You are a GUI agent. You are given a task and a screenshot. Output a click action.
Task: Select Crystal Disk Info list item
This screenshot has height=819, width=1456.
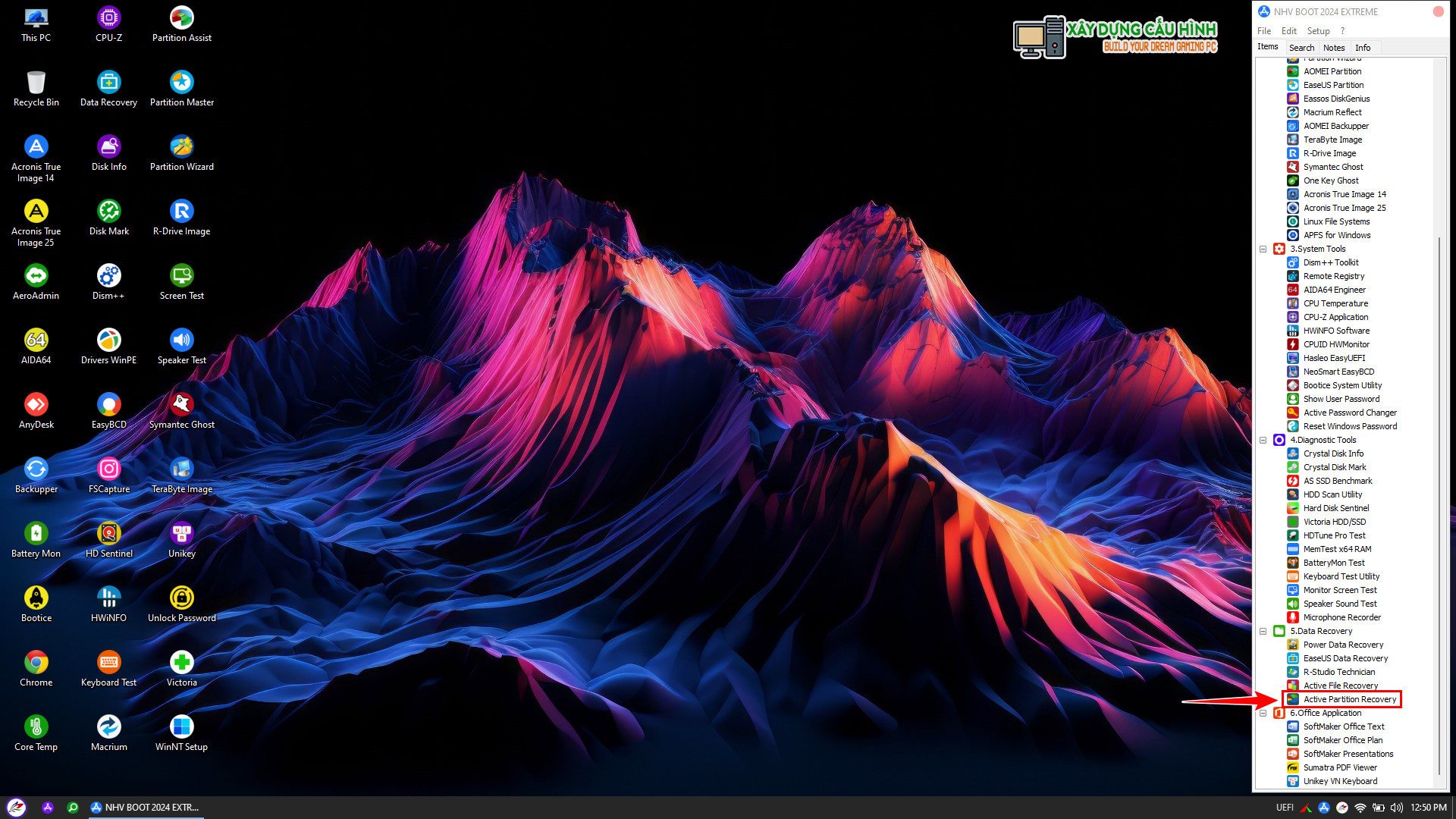1333,453
